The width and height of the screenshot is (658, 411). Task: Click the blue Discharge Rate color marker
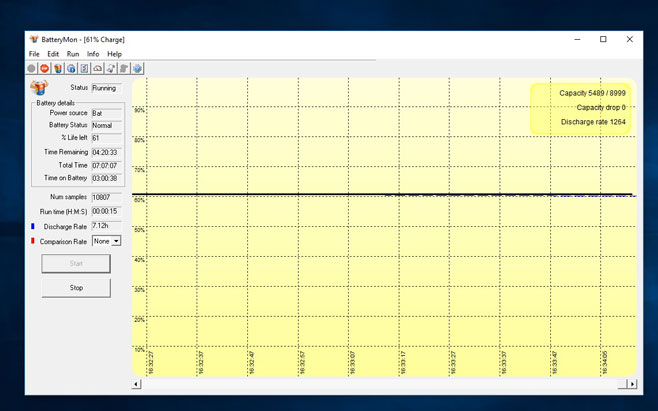pos(32,227)
